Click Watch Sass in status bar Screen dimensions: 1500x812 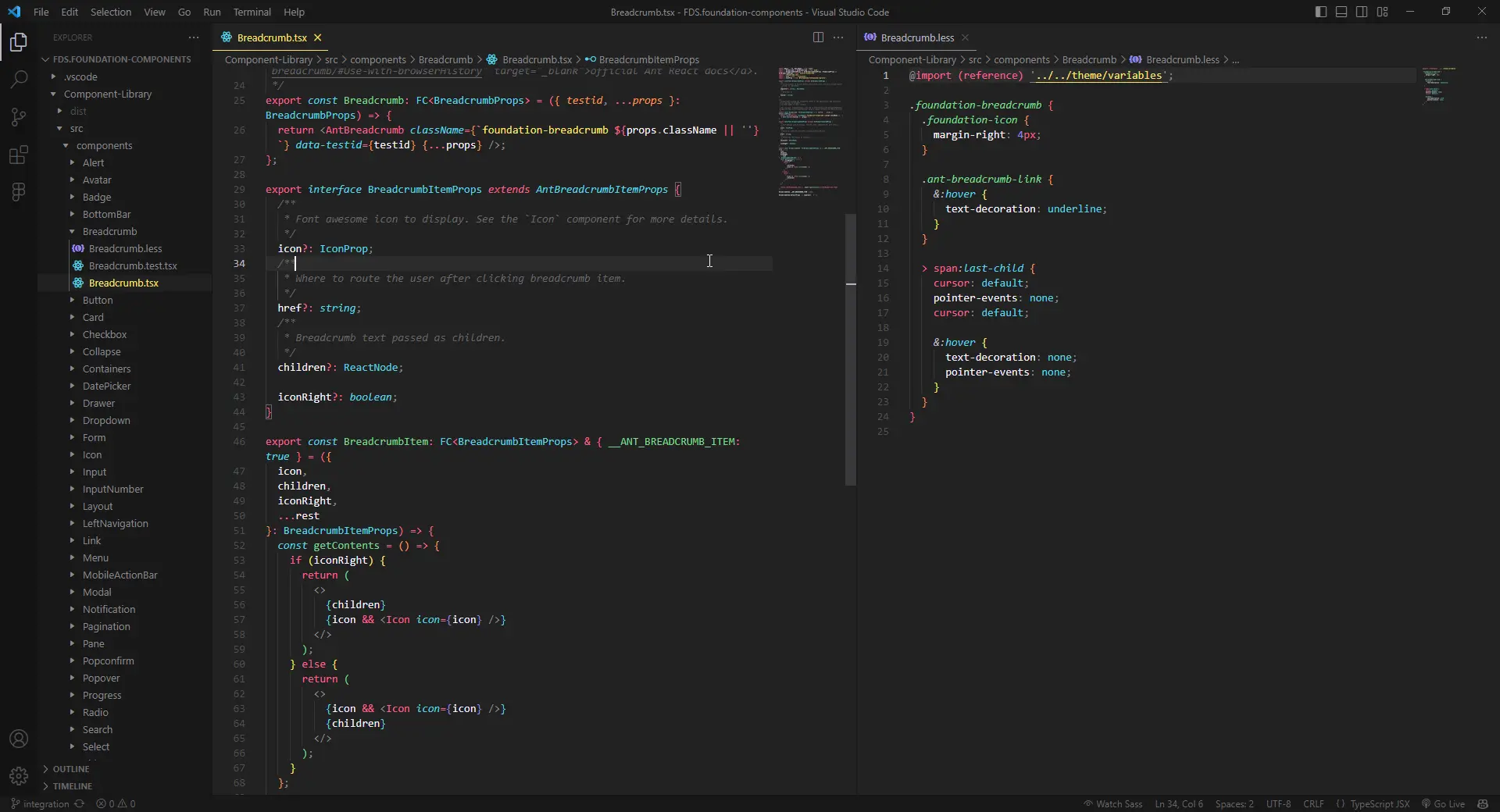[x=1112, y=803]
